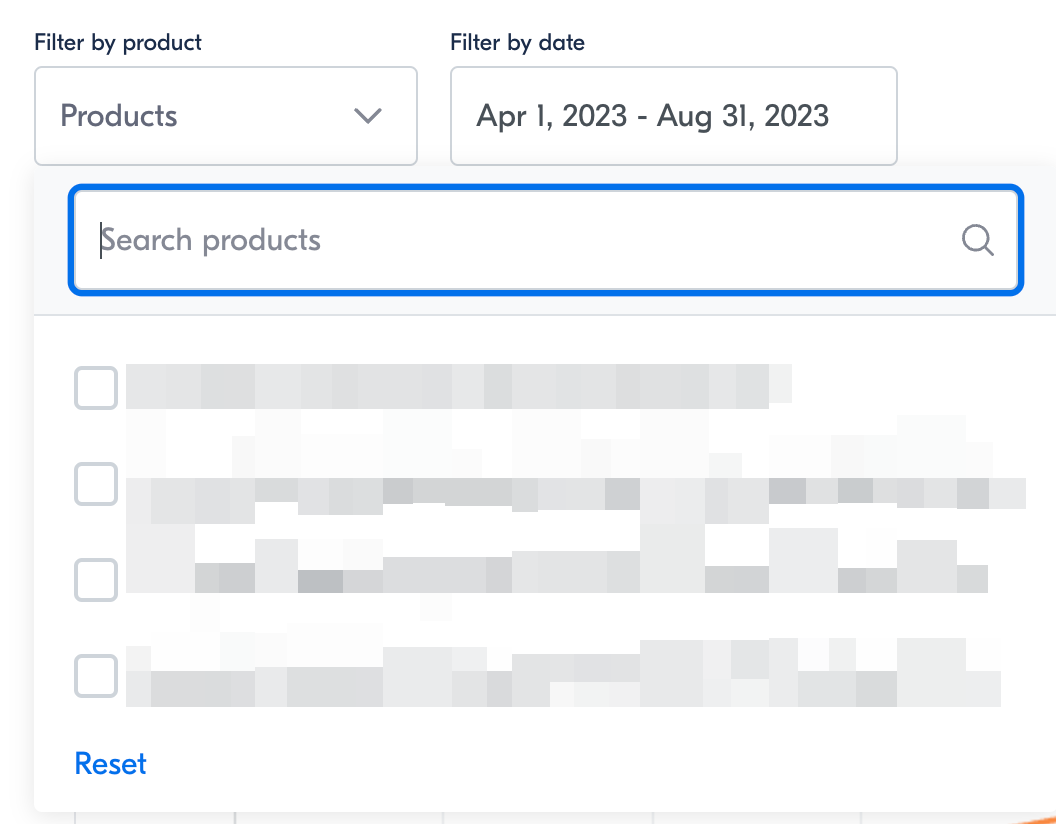
Task: Focus the Search products input field
Action: (546, 240)
